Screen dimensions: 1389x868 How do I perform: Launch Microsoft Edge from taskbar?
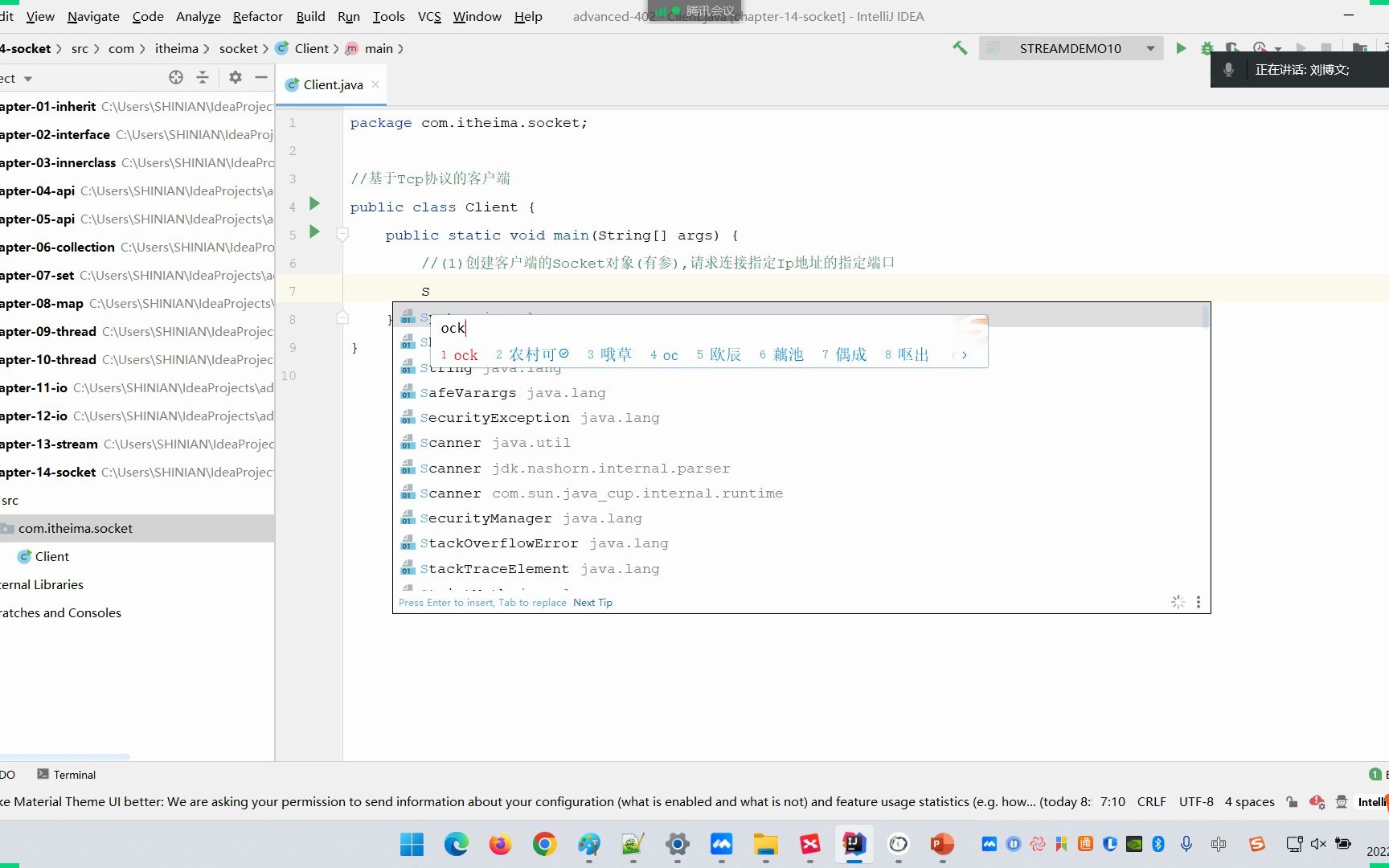[456, 844]
